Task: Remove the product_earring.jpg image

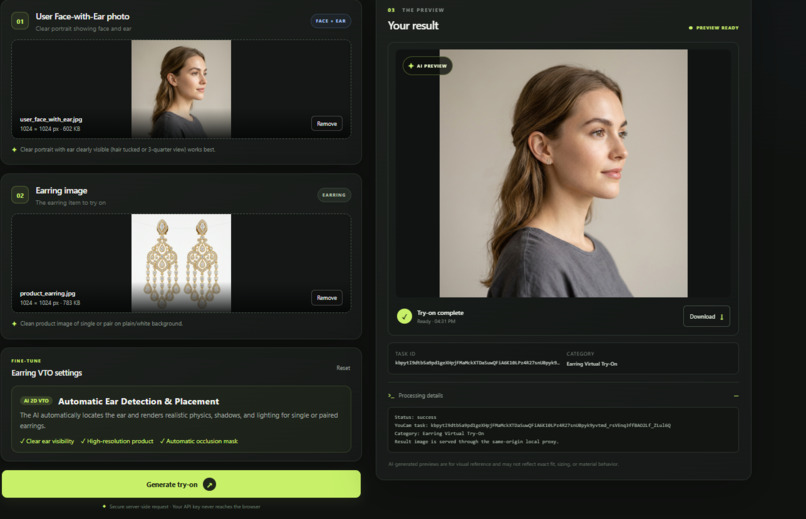Action: (327, 298)
